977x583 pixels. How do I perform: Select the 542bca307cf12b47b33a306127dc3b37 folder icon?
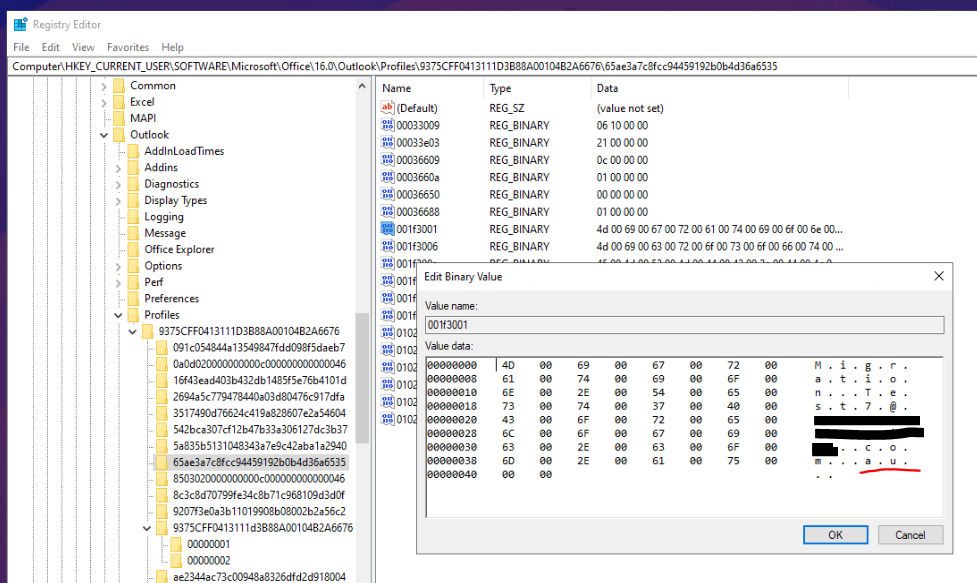163,430
